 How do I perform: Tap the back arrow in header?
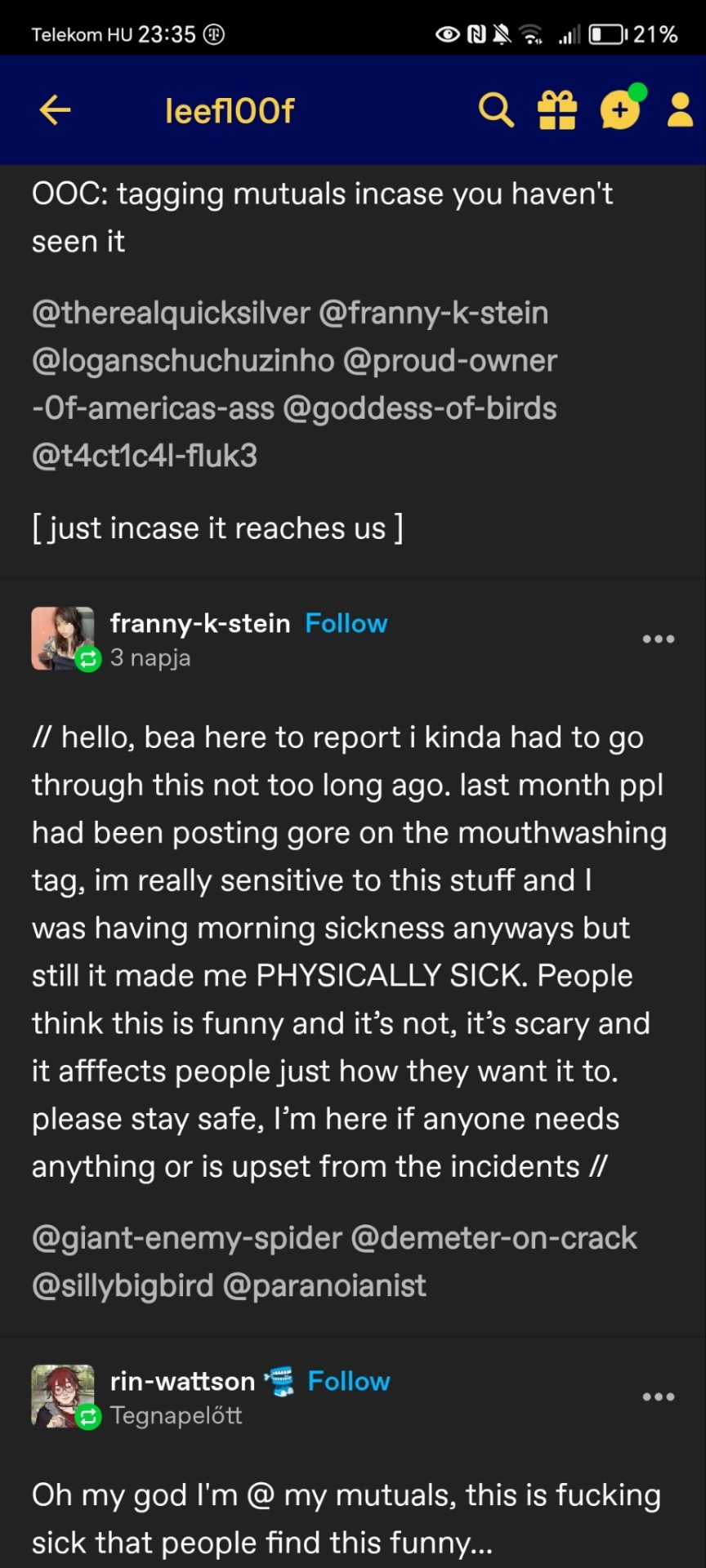tap(55, 110)
